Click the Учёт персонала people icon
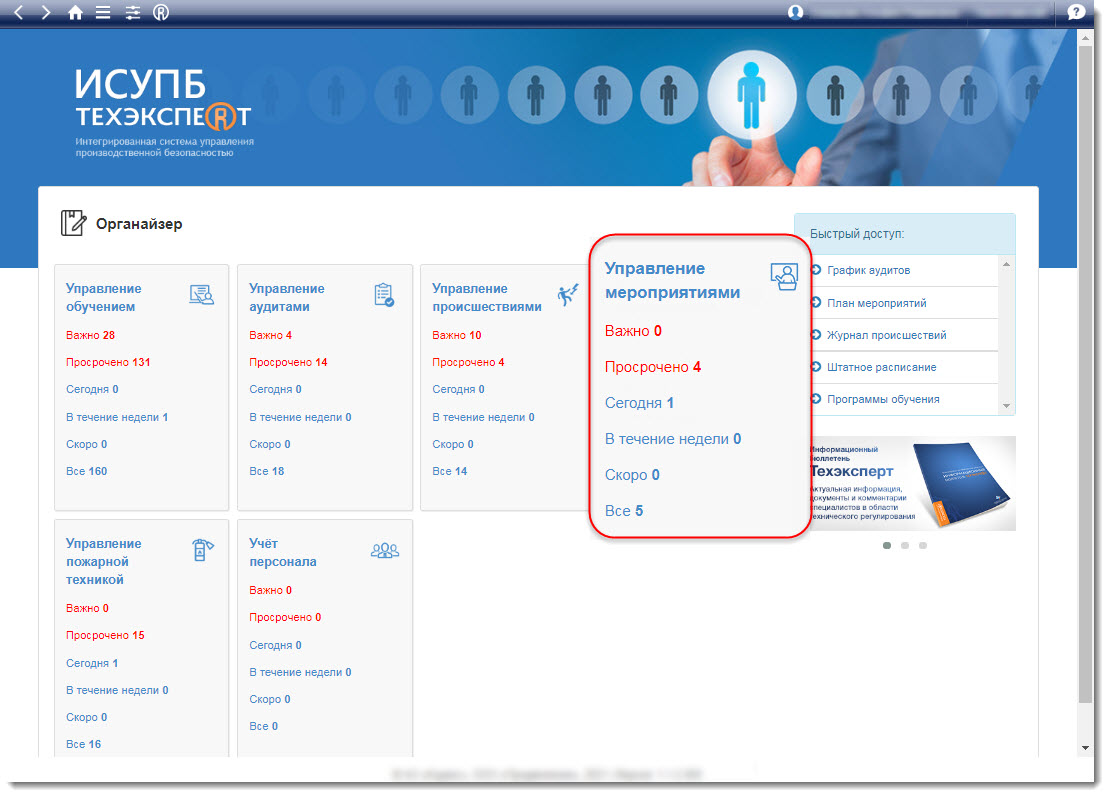The width and height of the screenshot is (1109, 797). (x=384, y=551)
